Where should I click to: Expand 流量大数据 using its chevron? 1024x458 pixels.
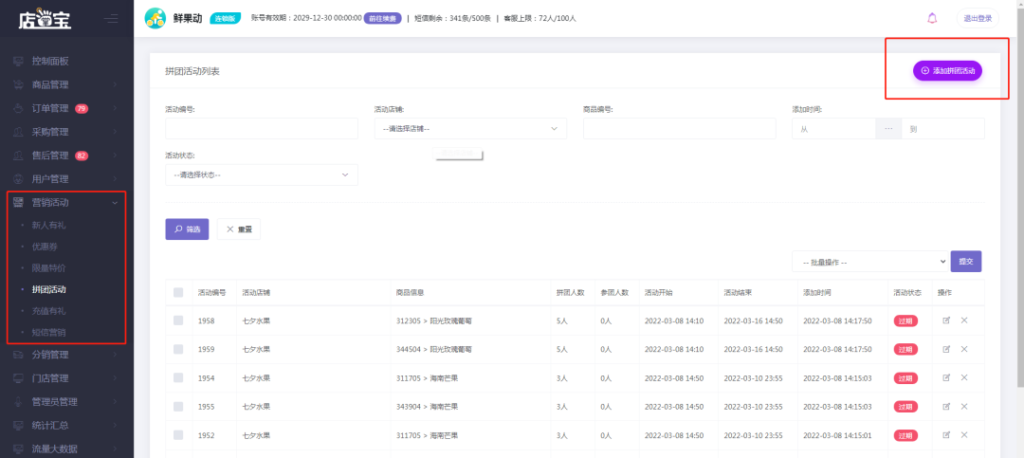point(115,449)
